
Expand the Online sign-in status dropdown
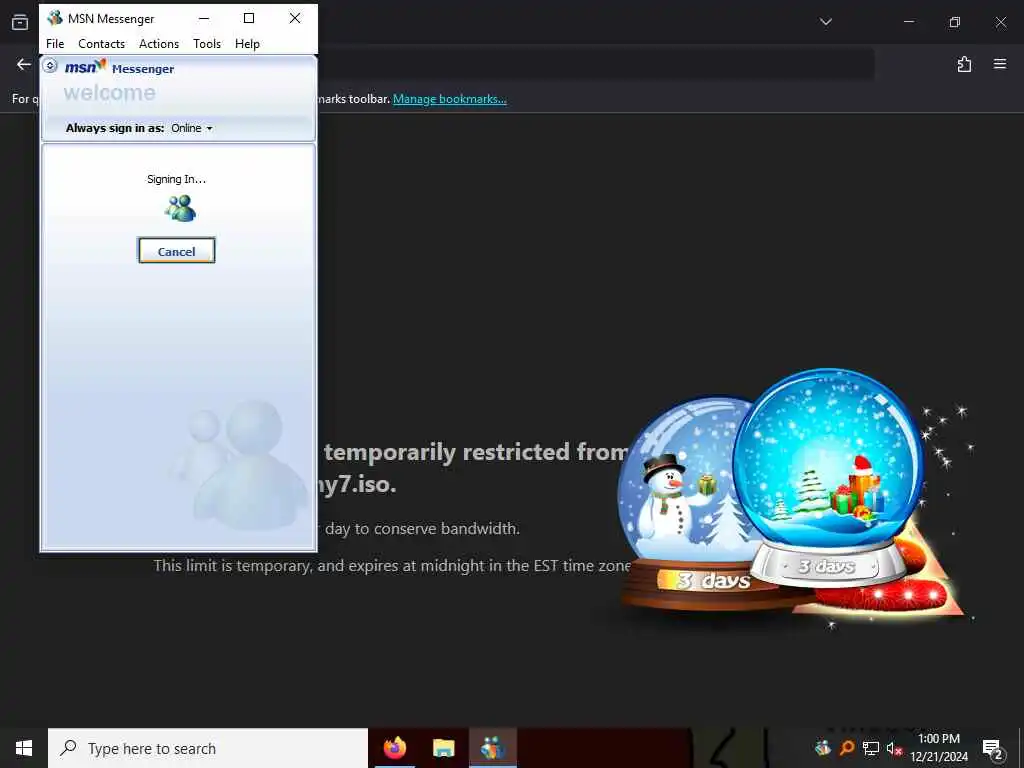coord(192,128)
